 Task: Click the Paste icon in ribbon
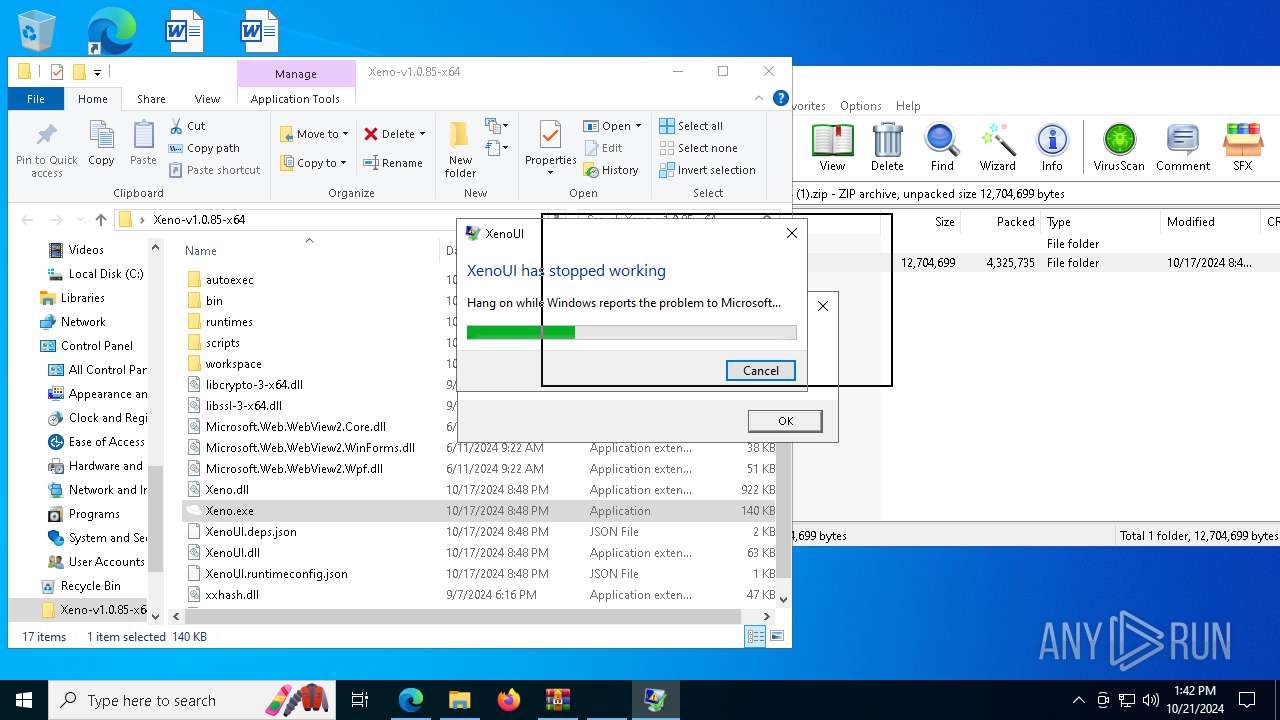(x=143, y=135)
